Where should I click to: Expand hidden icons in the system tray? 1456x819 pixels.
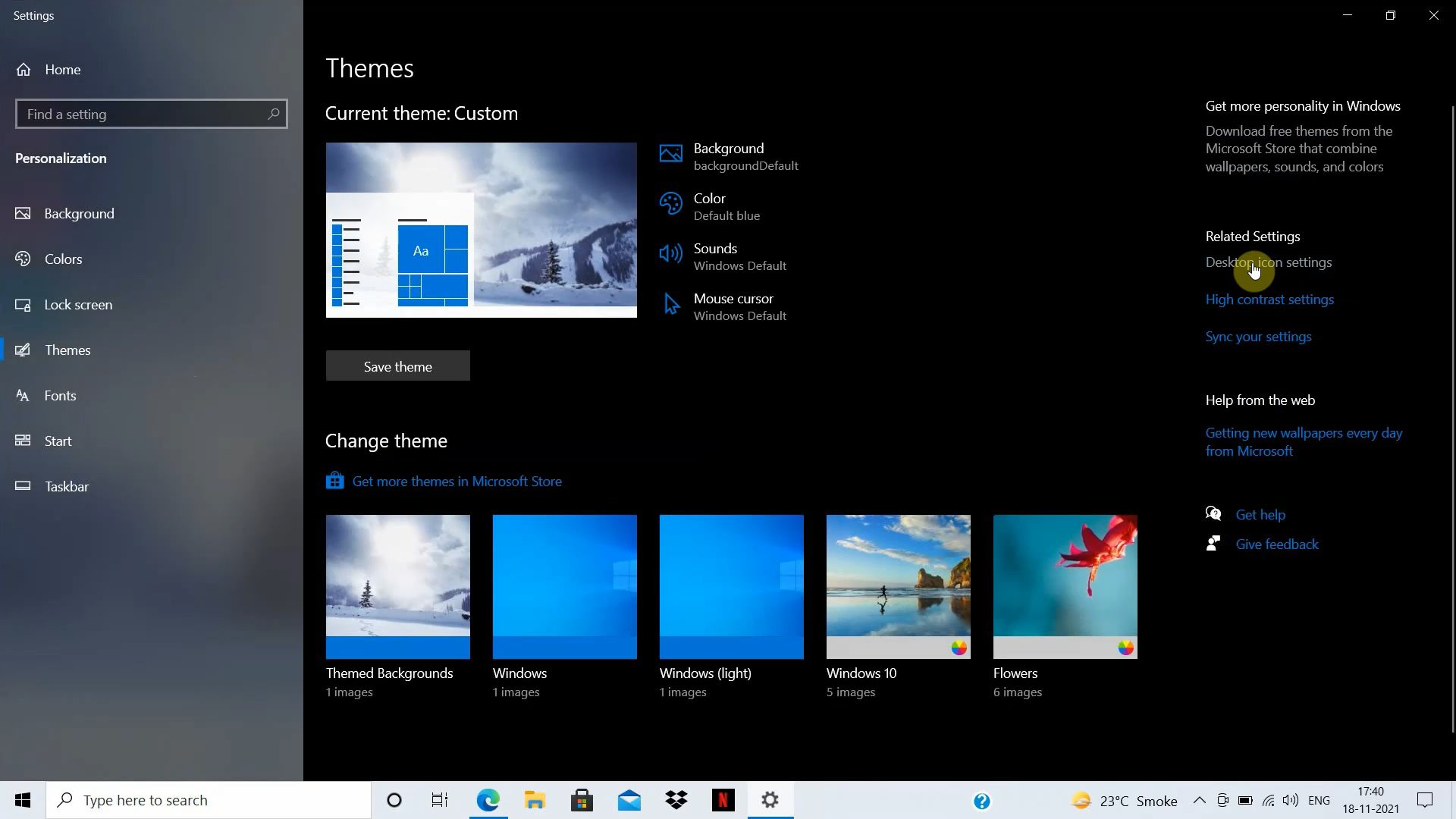click(x=1199, y=799)
